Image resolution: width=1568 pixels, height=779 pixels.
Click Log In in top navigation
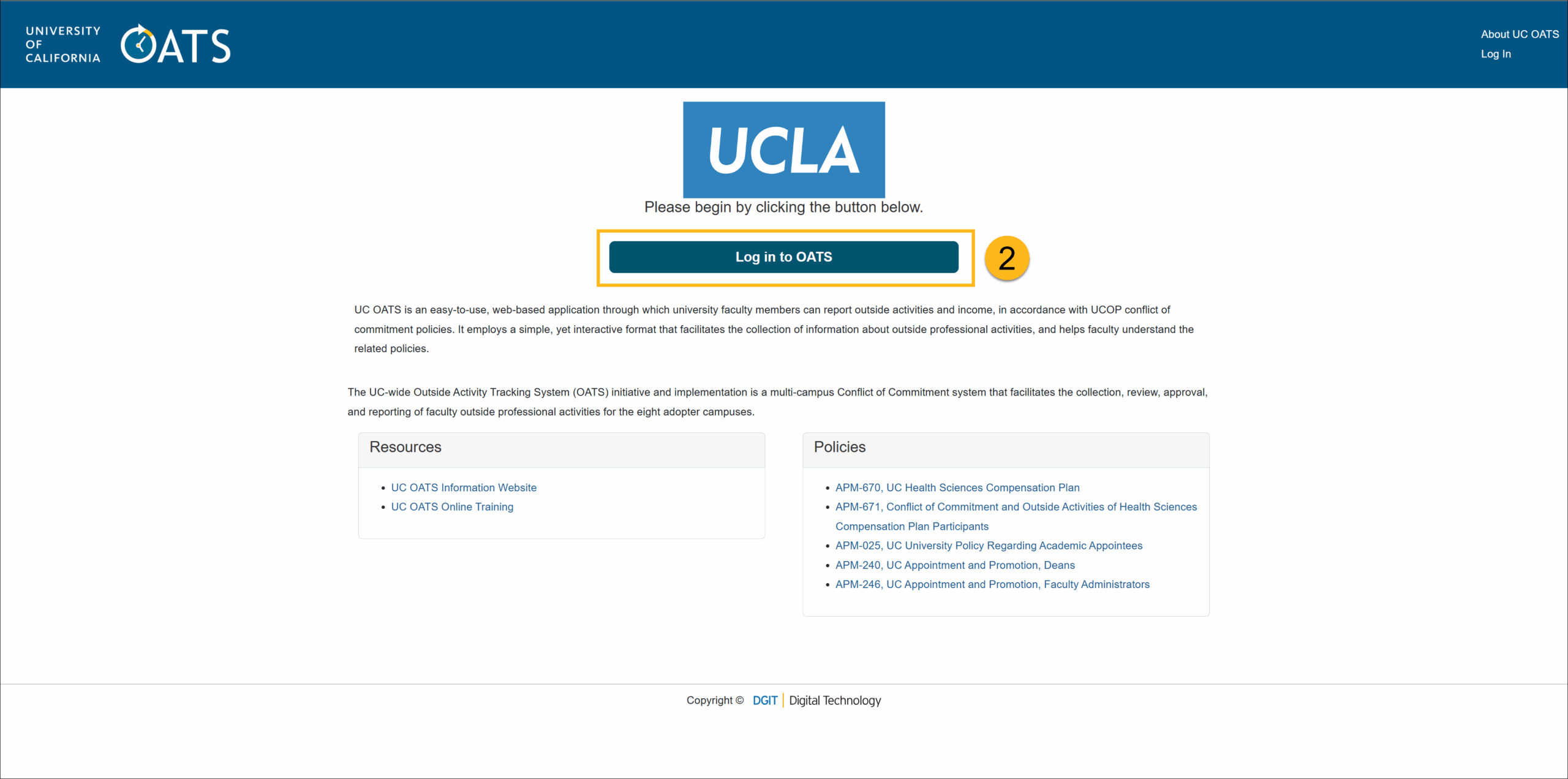click(x=1495, y=54)
